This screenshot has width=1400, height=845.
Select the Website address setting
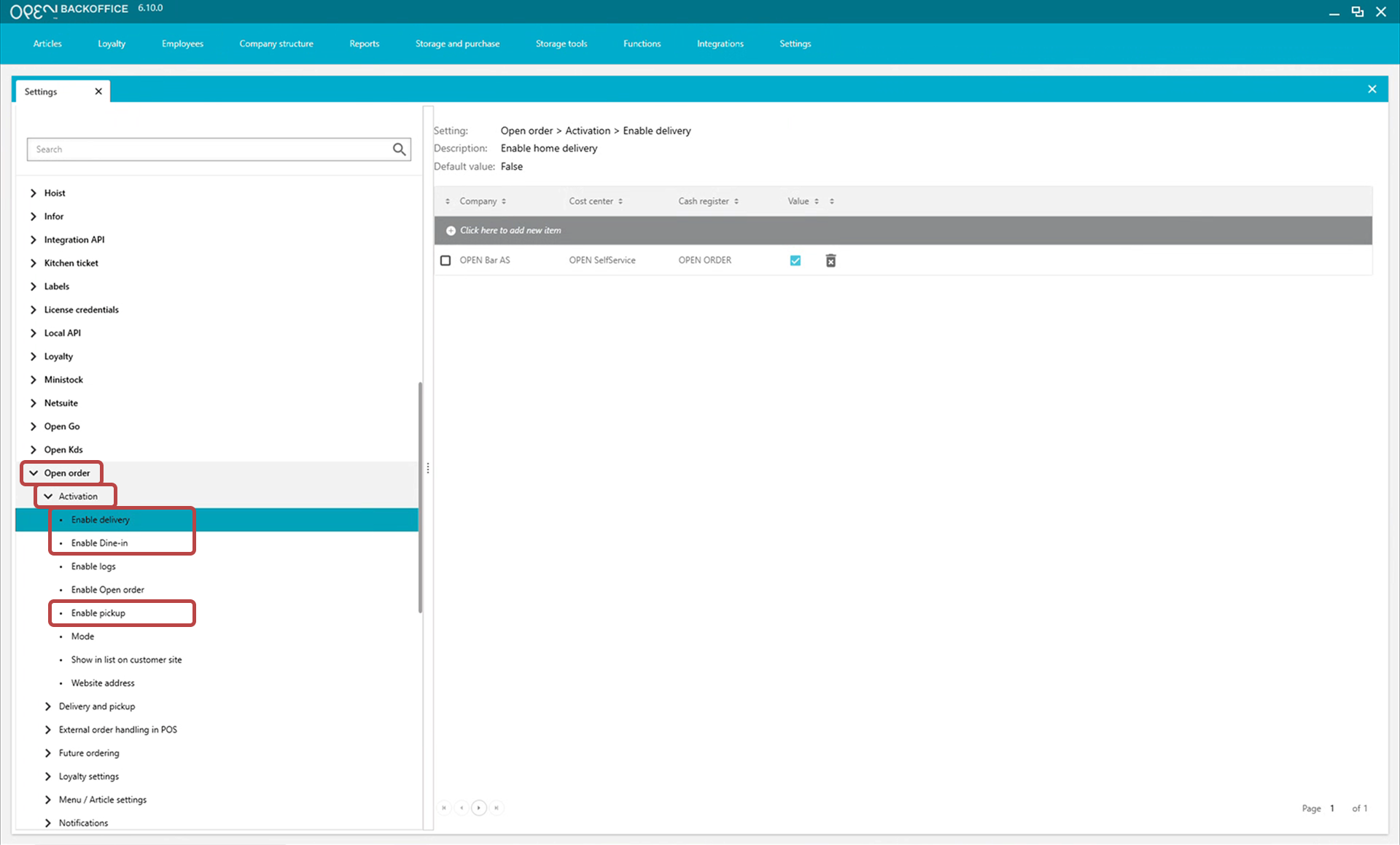[x=103, y=683]
